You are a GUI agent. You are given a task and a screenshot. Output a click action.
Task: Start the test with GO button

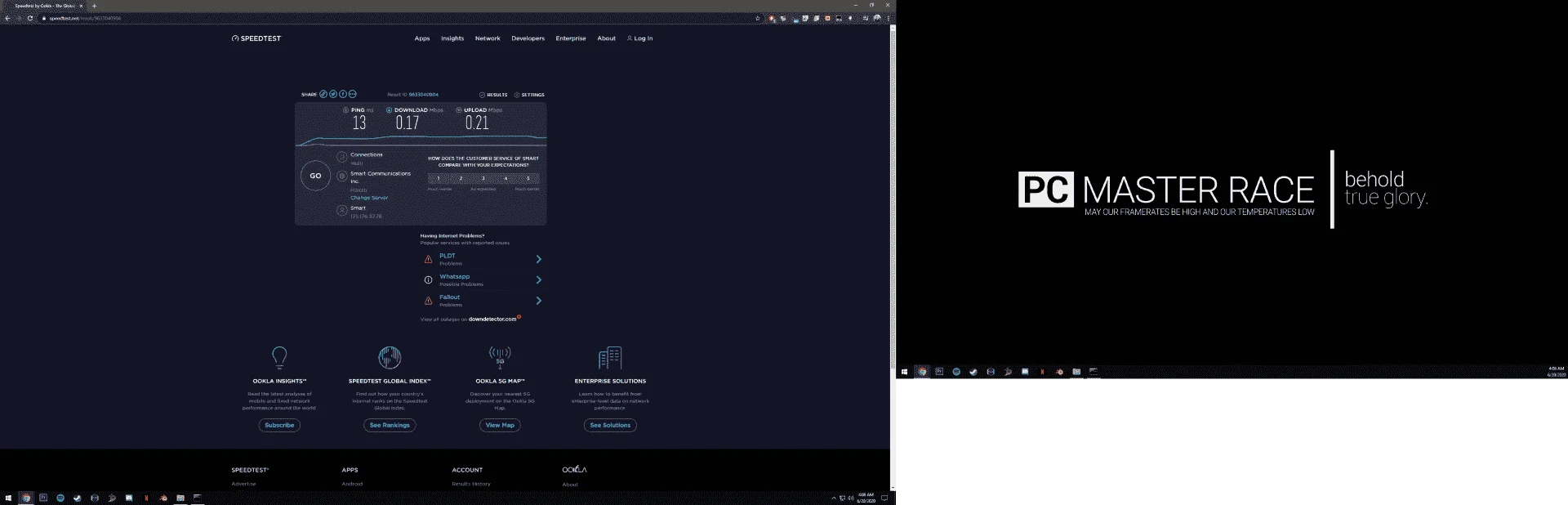point(315,176)
